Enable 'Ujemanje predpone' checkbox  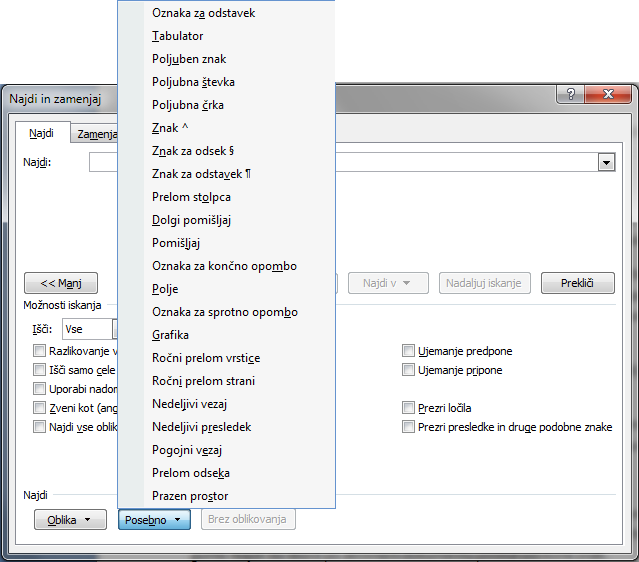(408, 351)
